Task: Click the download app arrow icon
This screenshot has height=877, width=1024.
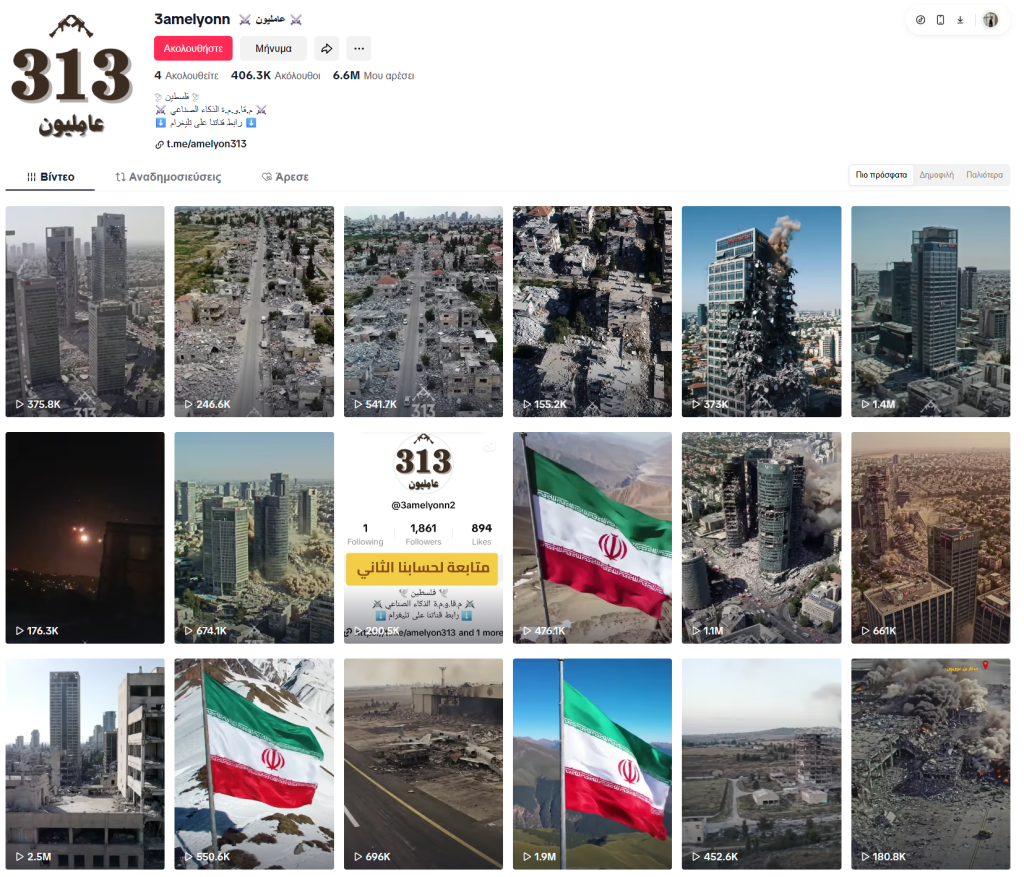Action: coord(960,20)
